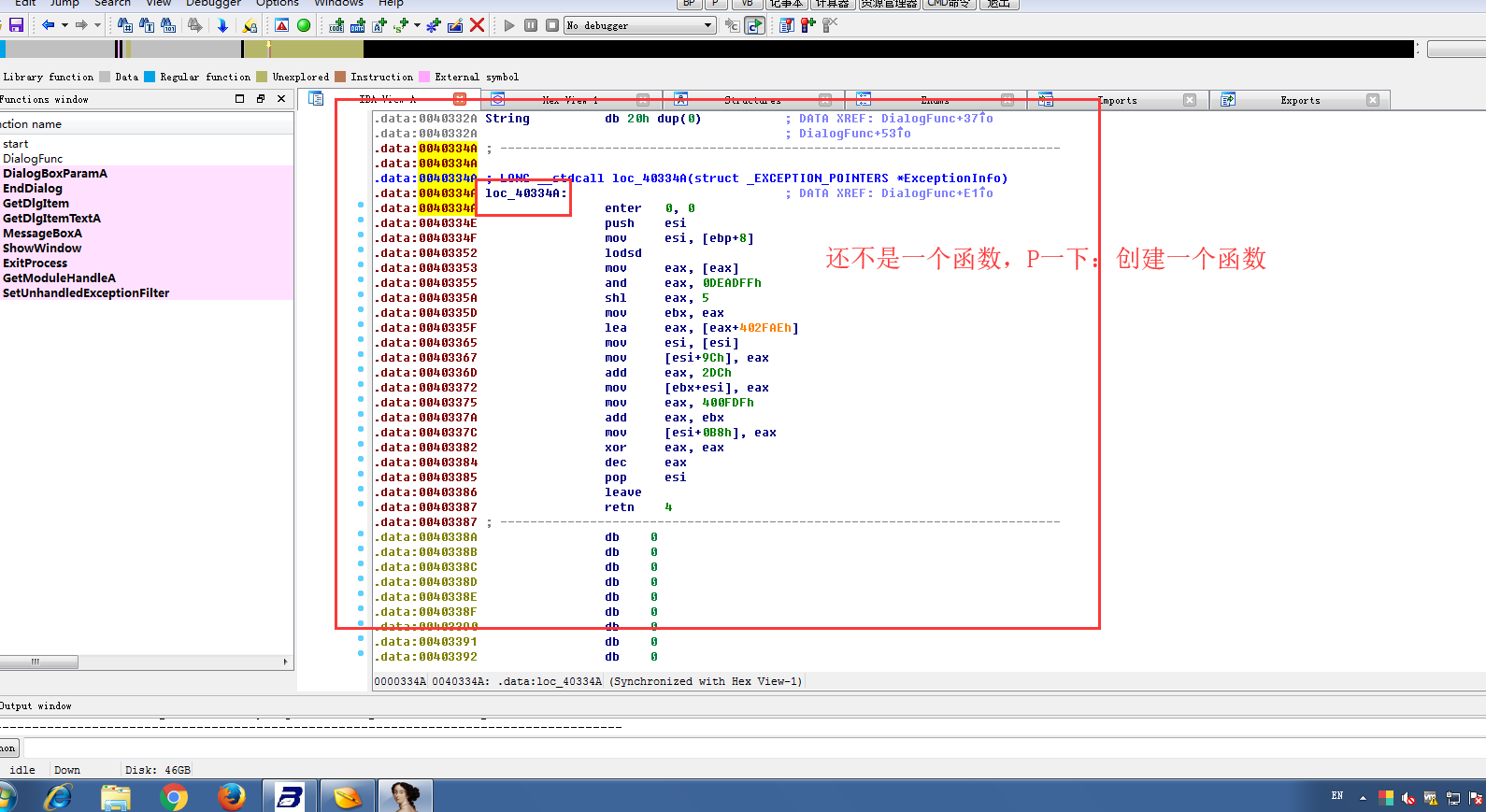This screenshot has height=812, width=1486.
Task: Click the Output window command input field
Action: (x=753, y=748)
